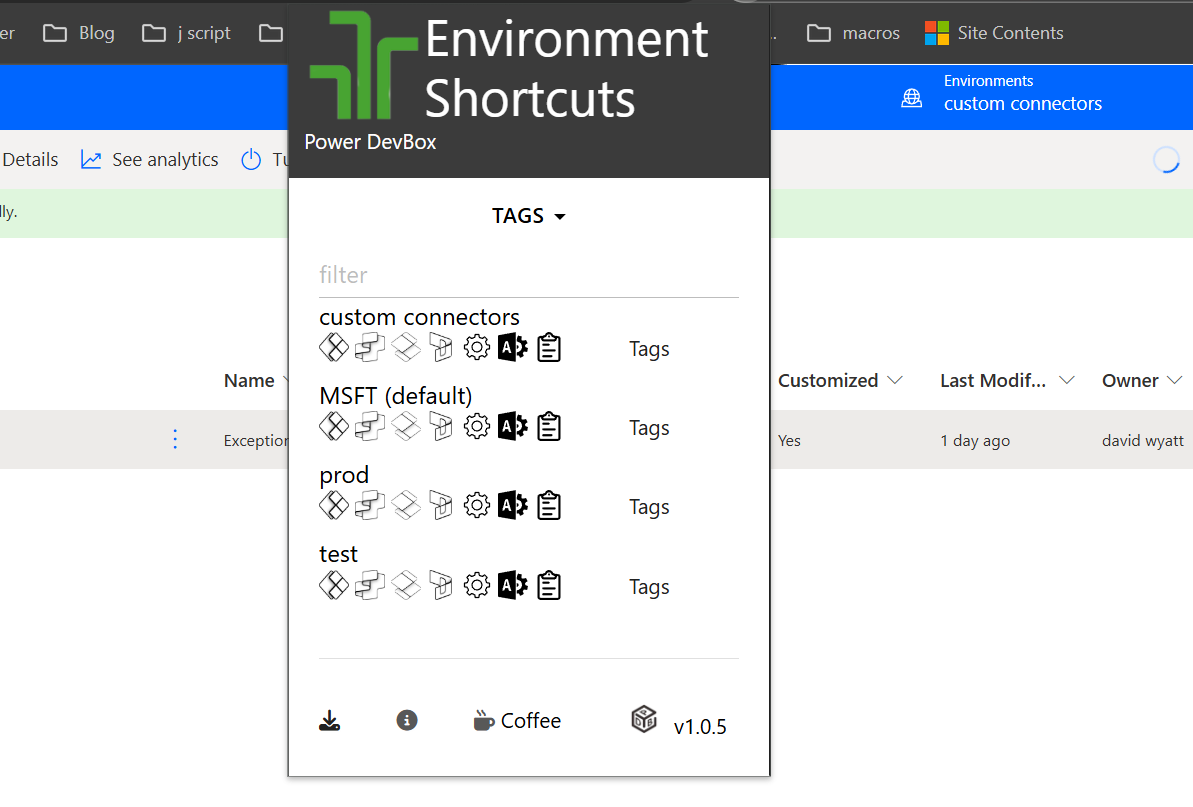Open Power Apps for prod environment
The height and width of the screenshot is (807, 1193).
[333, 506]
